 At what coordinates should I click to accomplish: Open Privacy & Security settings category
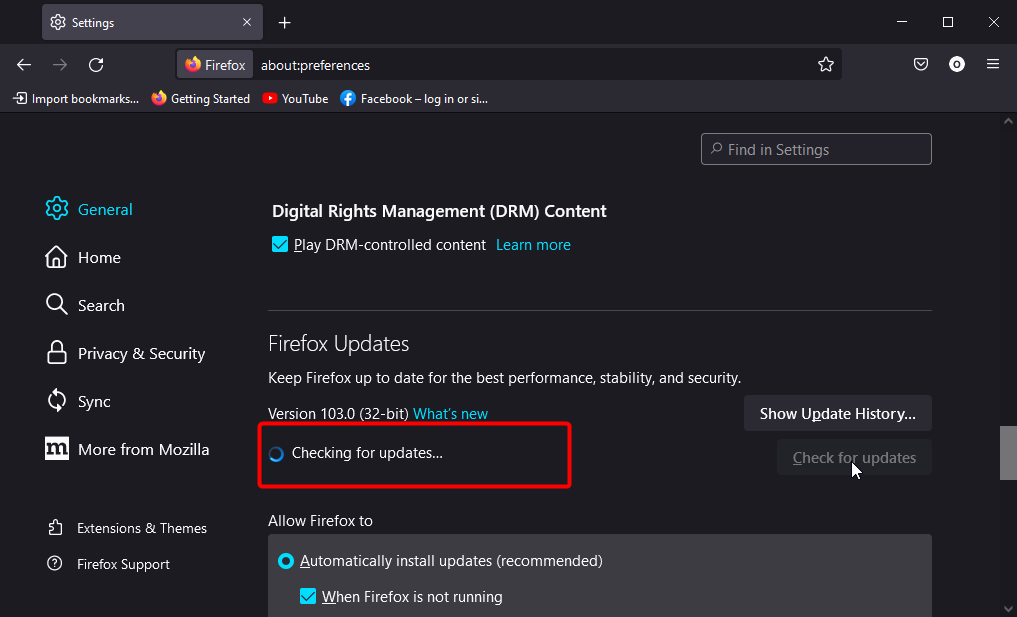tap(125, 354)
